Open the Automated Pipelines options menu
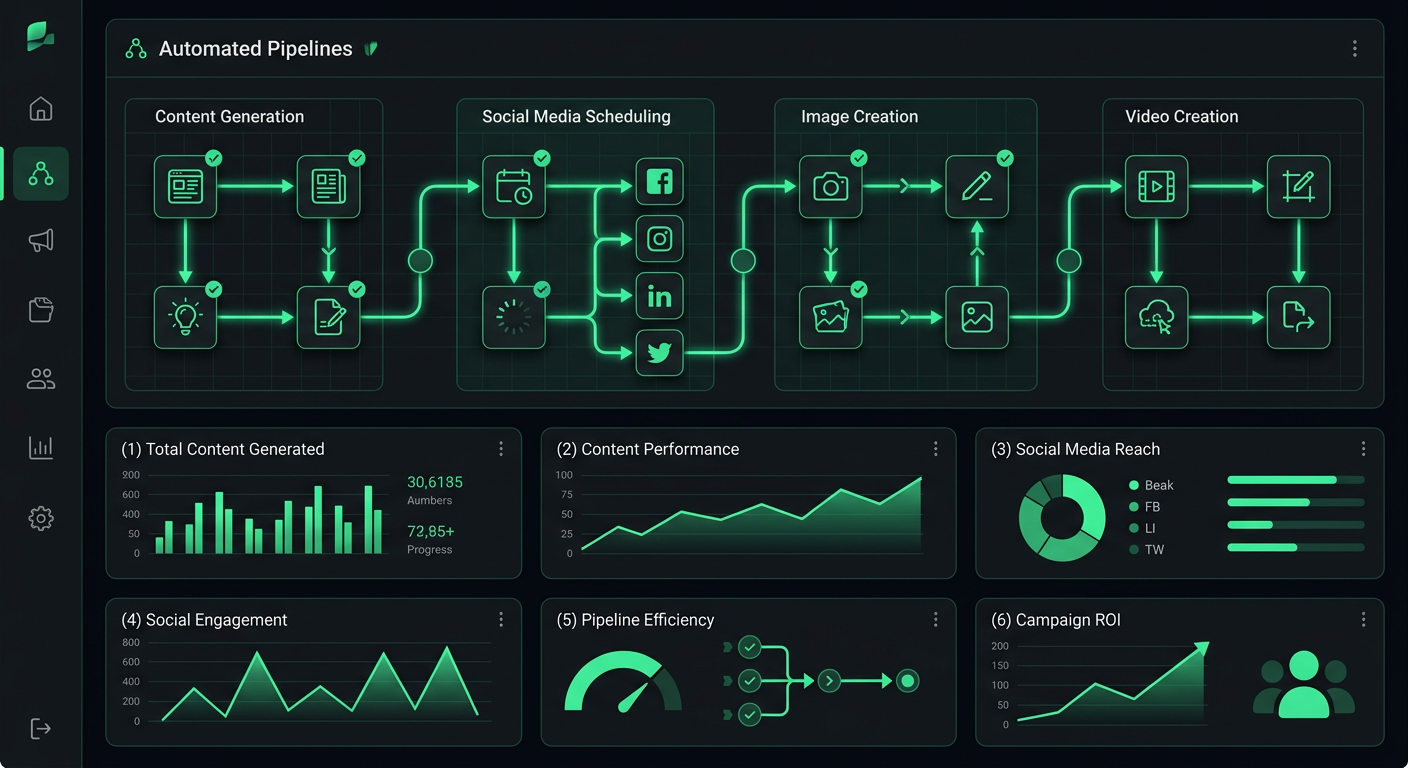Viewport: 1408px width, 768px height. click(1355, 47)
